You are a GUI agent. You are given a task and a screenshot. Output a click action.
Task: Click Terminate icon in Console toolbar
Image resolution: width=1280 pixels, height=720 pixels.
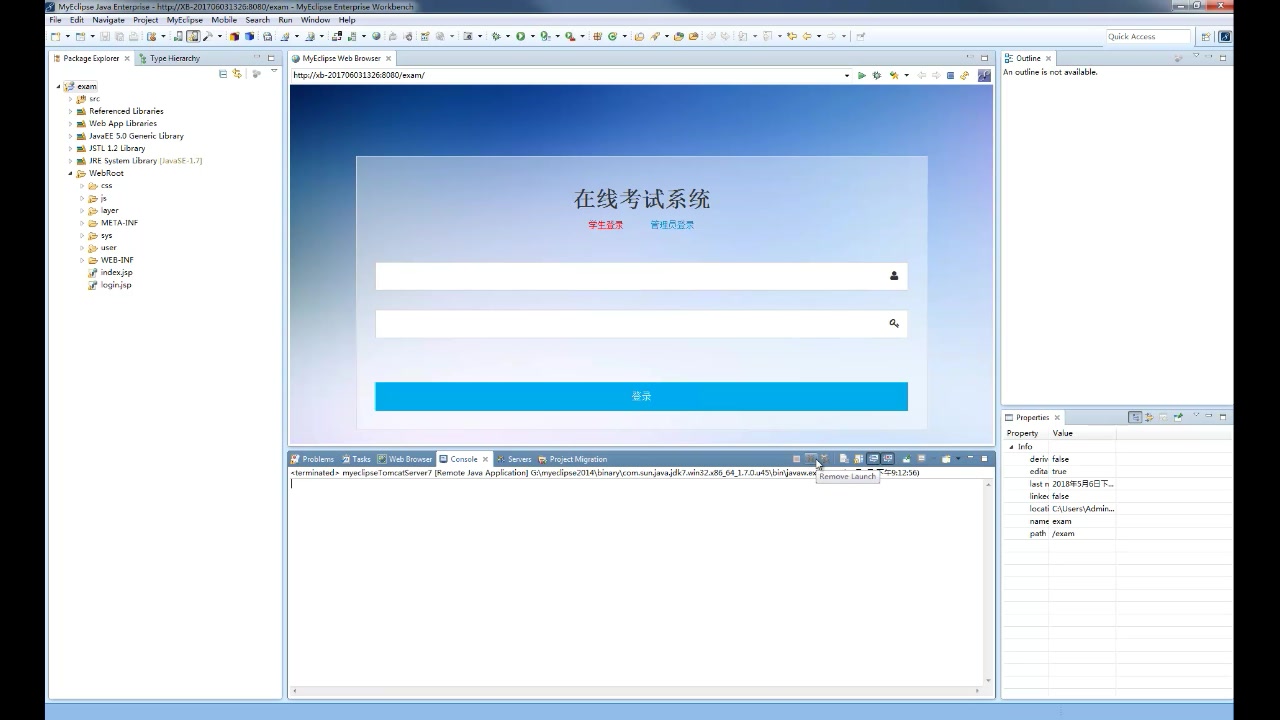(796, 459)
